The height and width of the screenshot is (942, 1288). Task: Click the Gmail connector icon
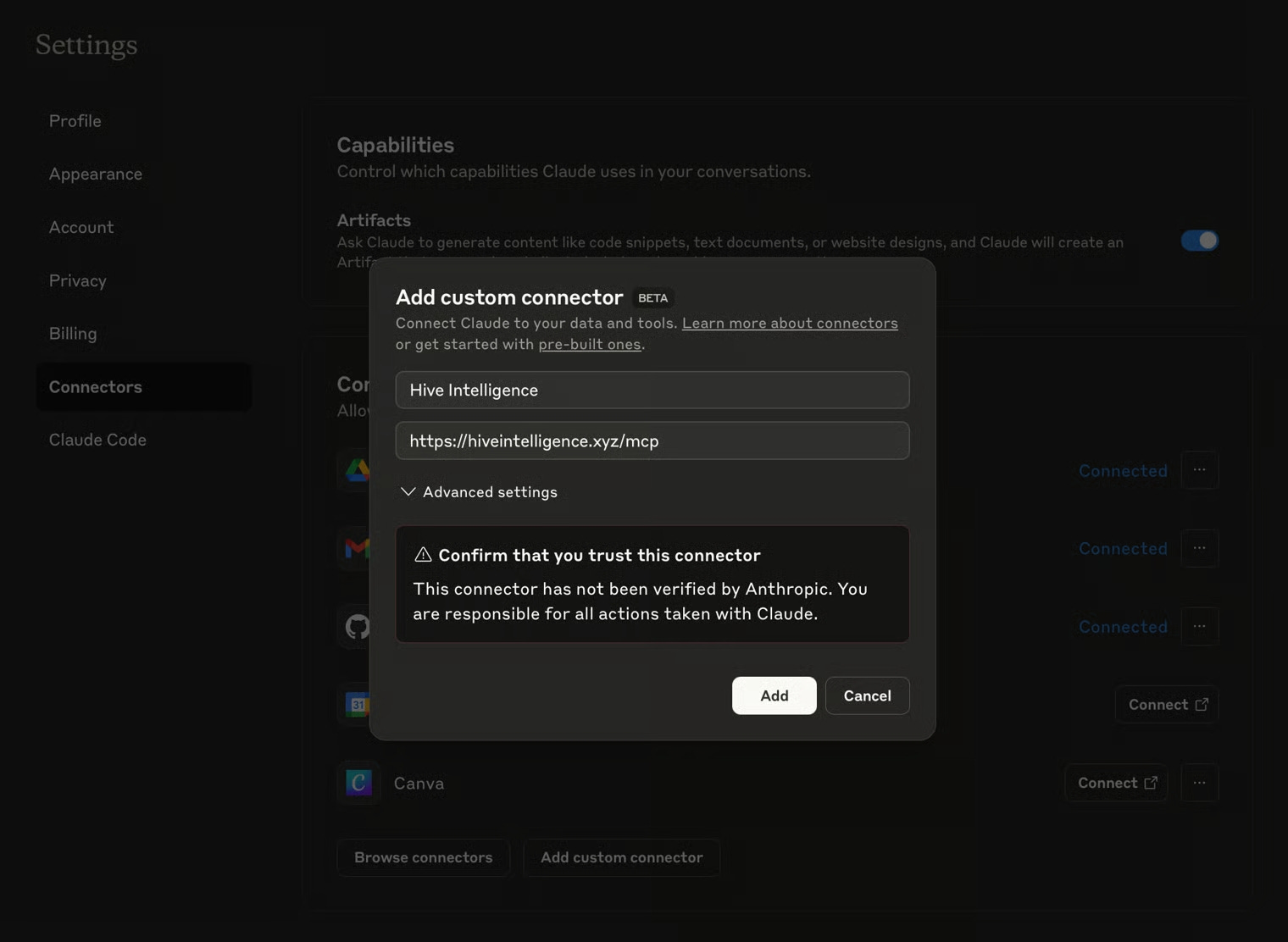pos(356,548)
